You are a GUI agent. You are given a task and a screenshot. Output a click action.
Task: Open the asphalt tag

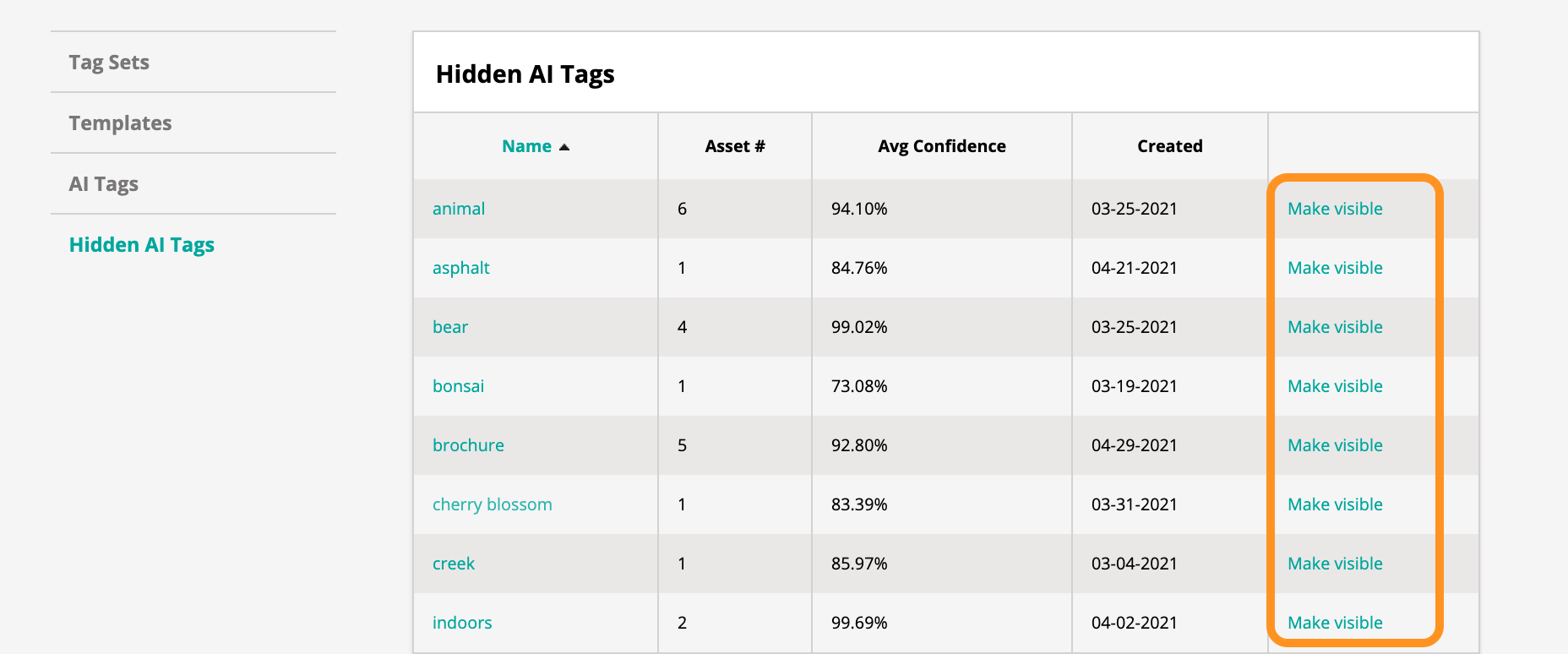[461, 268]
